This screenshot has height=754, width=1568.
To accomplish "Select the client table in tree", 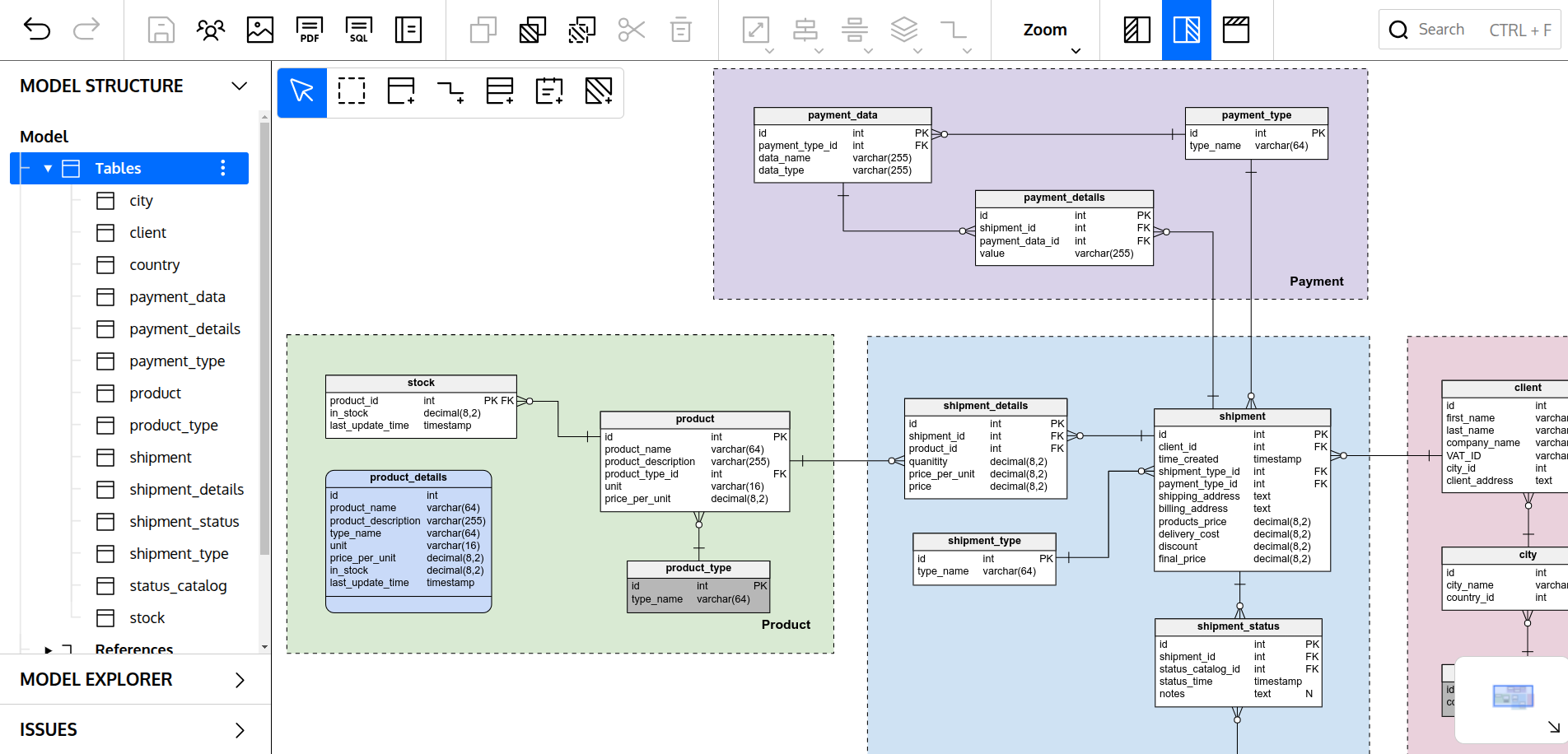I will coord(147,233).
